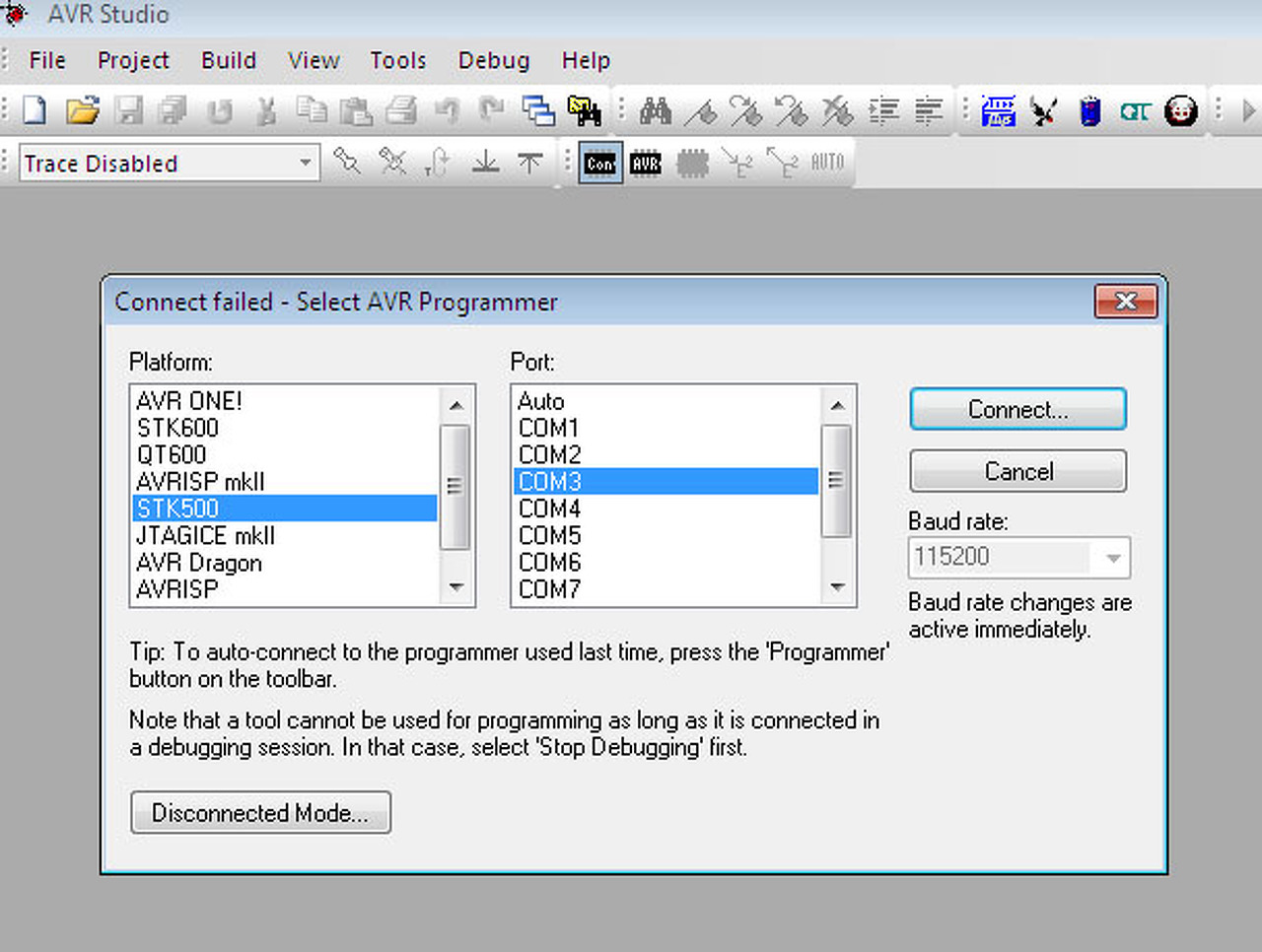This screenshot has height=952, width=1262.
Task: Click the black bird toolbar icon
Action: pos(1044,109)
